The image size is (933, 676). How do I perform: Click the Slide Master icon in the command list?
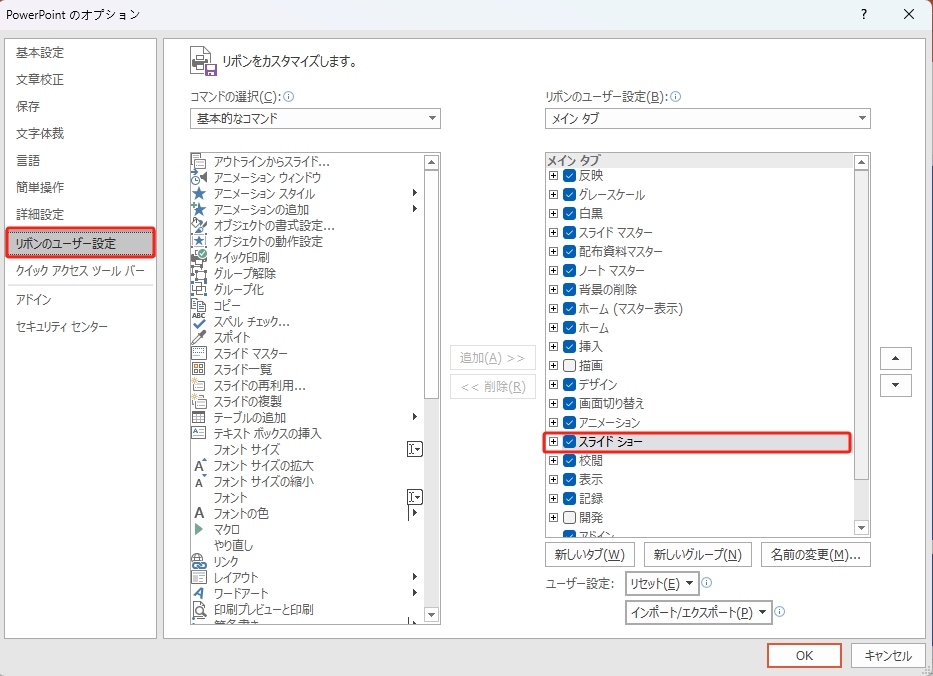point(199,353)
